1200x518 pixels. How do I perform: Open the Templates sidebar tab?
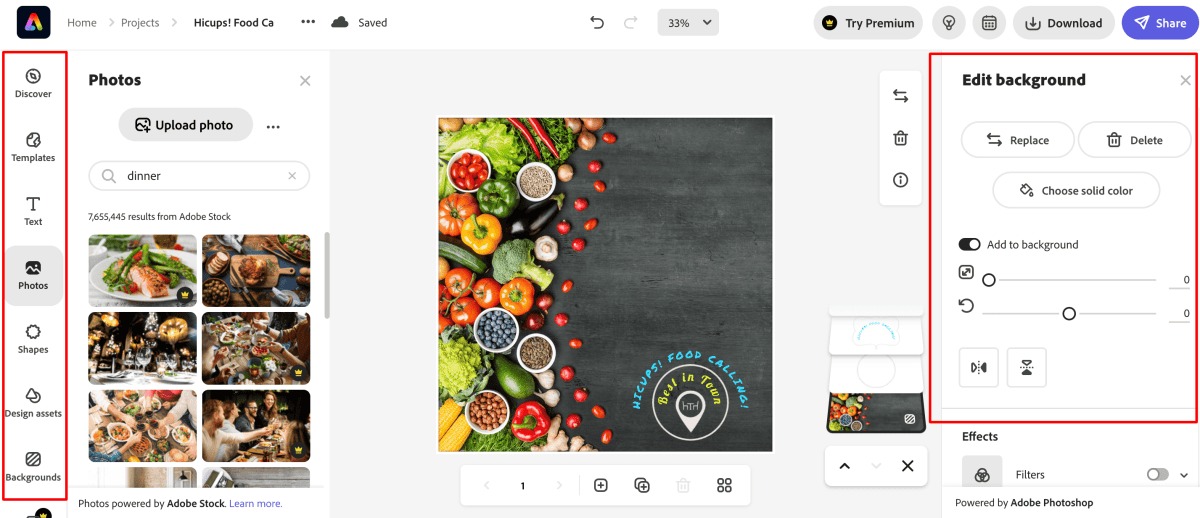click(33, 147)
